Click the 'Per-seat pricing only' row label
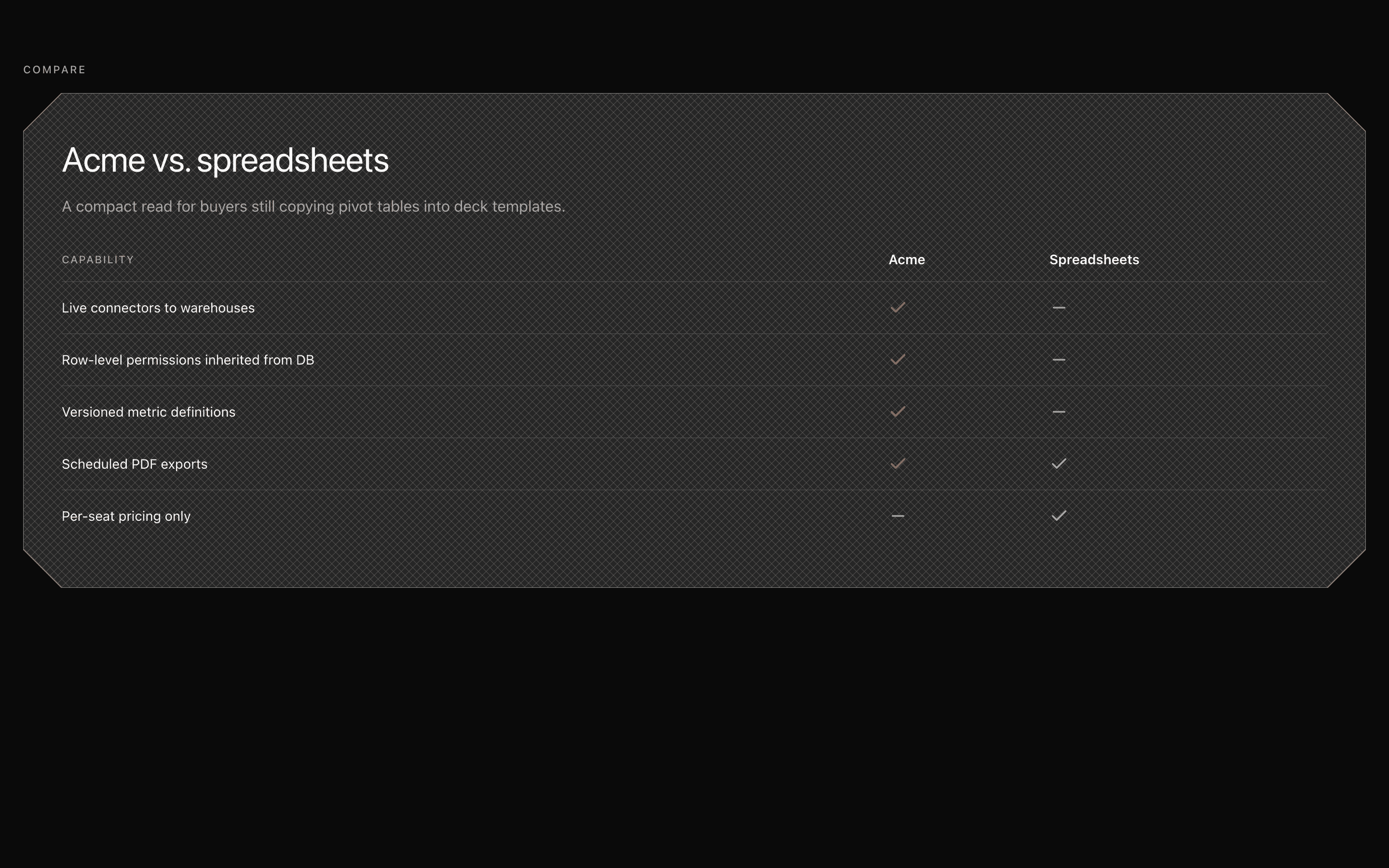The image size is (1389, 868). 126,516
